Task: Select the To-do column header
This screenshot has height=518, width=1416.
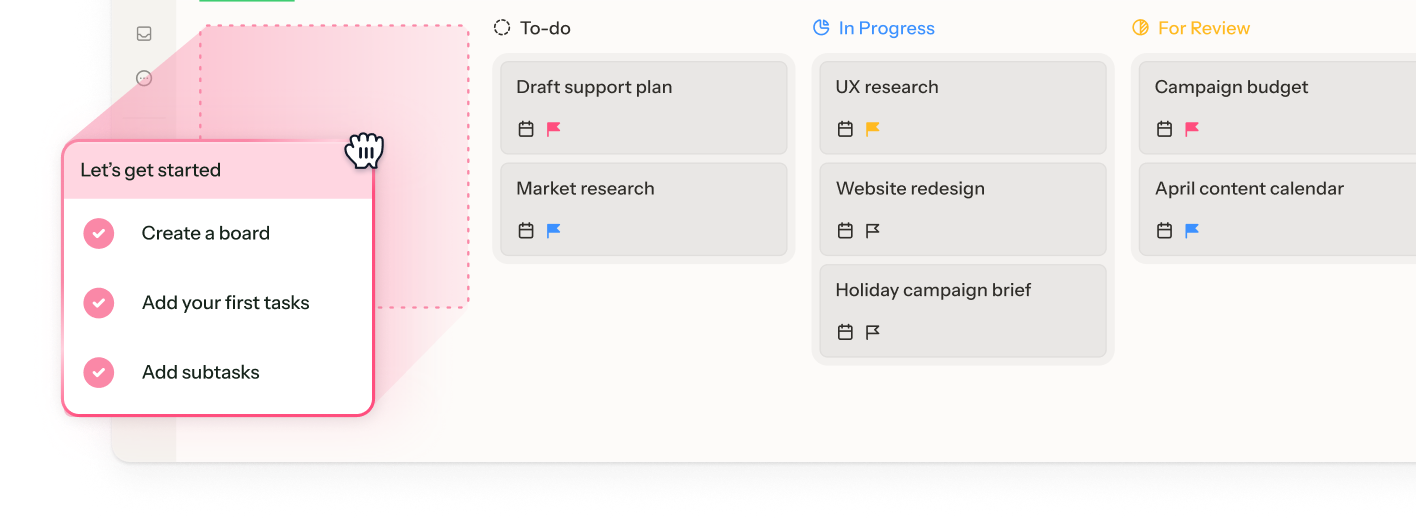Action: click(544, 28)
